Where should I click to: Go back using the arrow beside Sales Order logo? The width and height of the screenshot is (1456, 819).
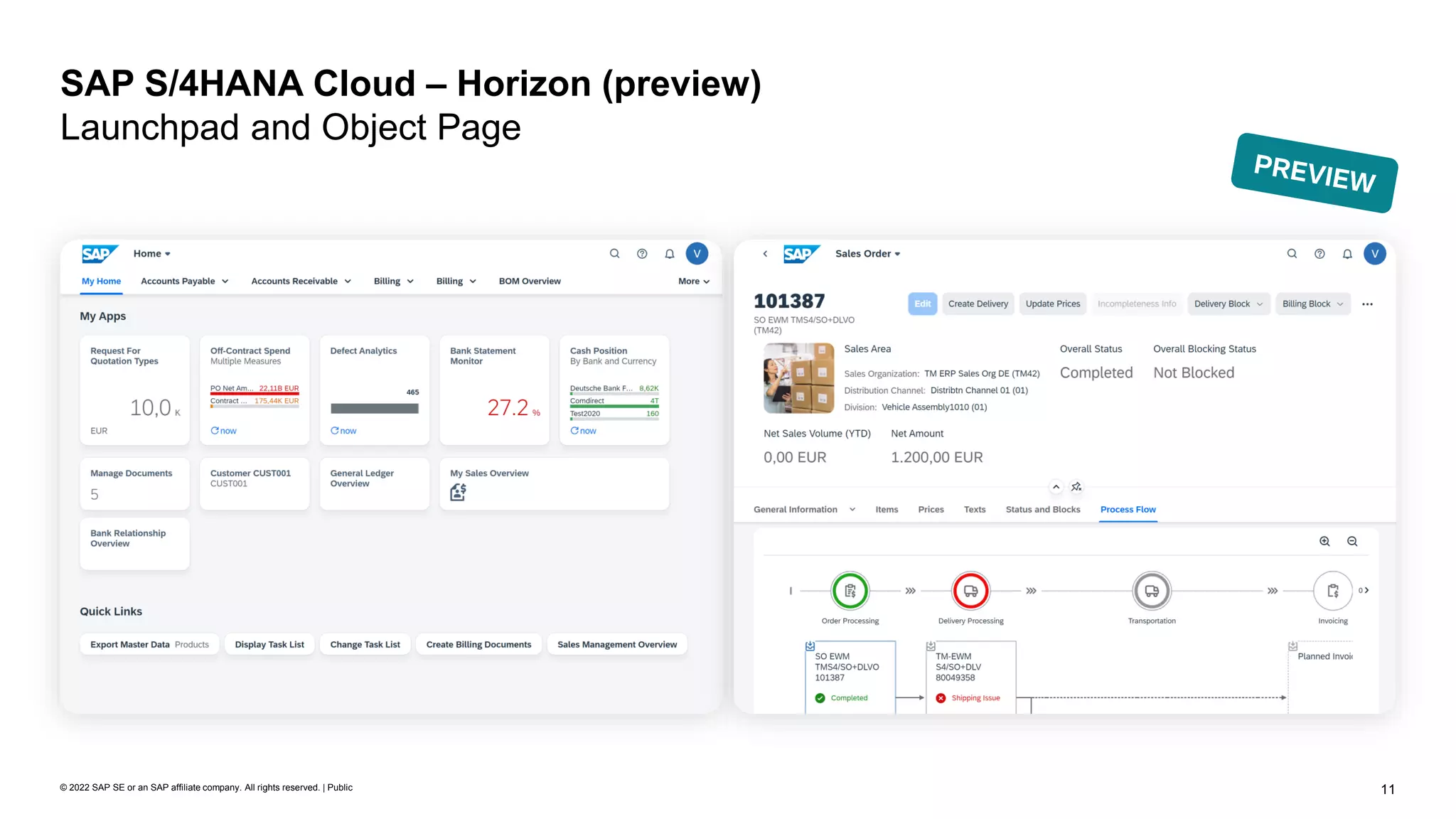point(765,254)
